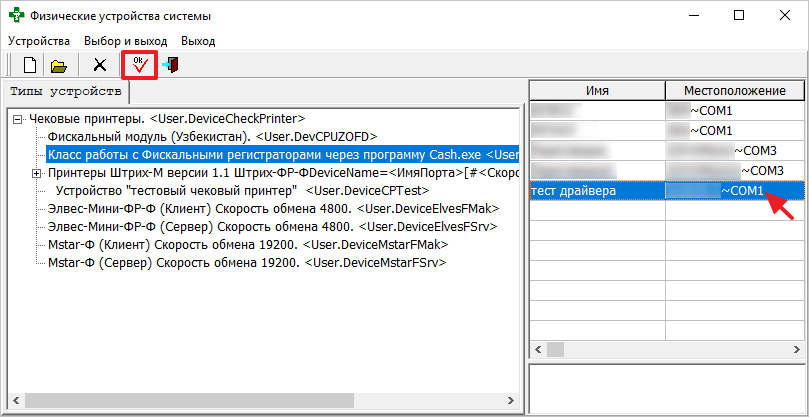This screenshot has height=417, width=809.
Task: Click the Exit door toolbar icon
Action: [171, 66]
